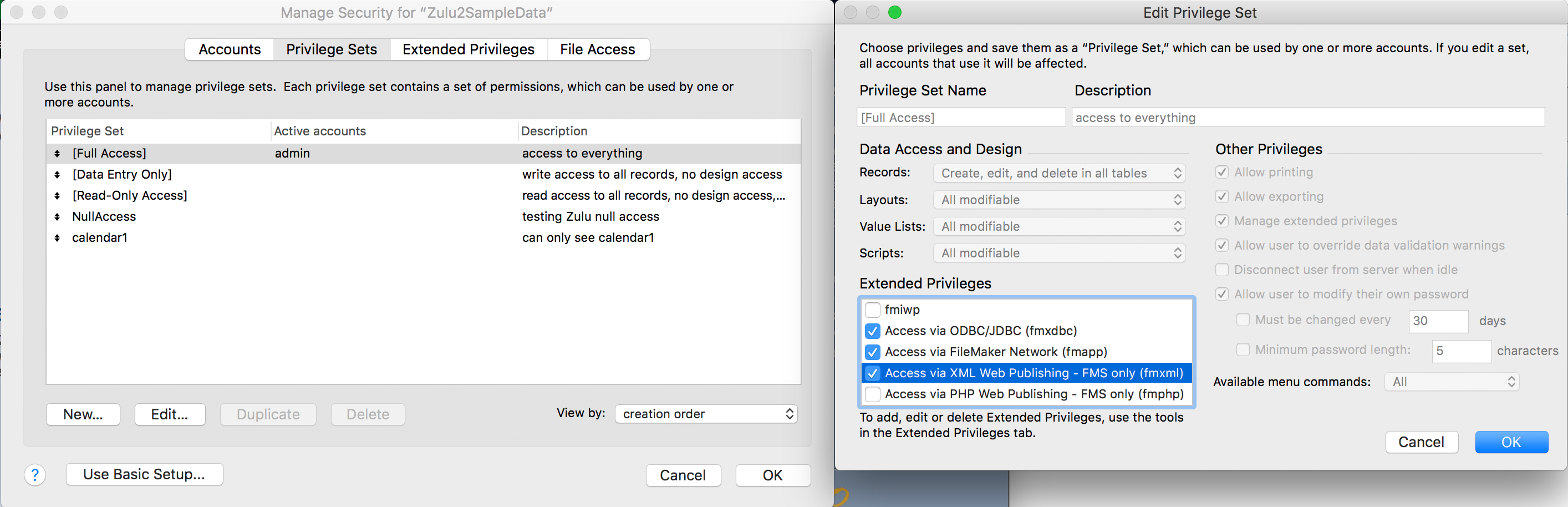Enable the fmiwp extended privilege checkbox

coord(872,310)
